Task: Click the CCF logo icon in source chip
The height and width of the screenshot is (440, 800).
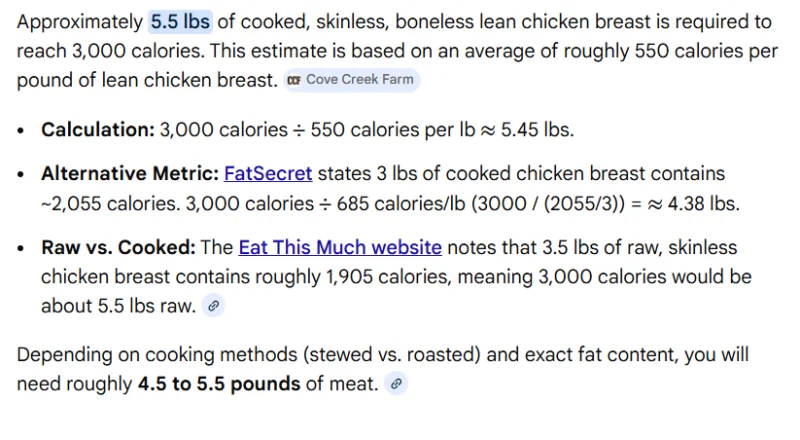Action: pyautogui.click(x=293, y=80)
